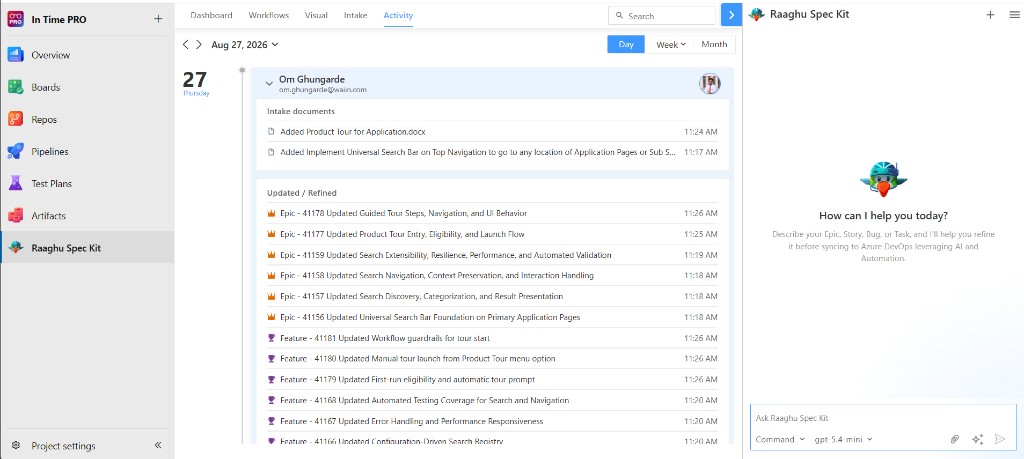This screenshot has height=459, width=1024.
Task: Select the Month view button
Action: [x=714, y=44]
